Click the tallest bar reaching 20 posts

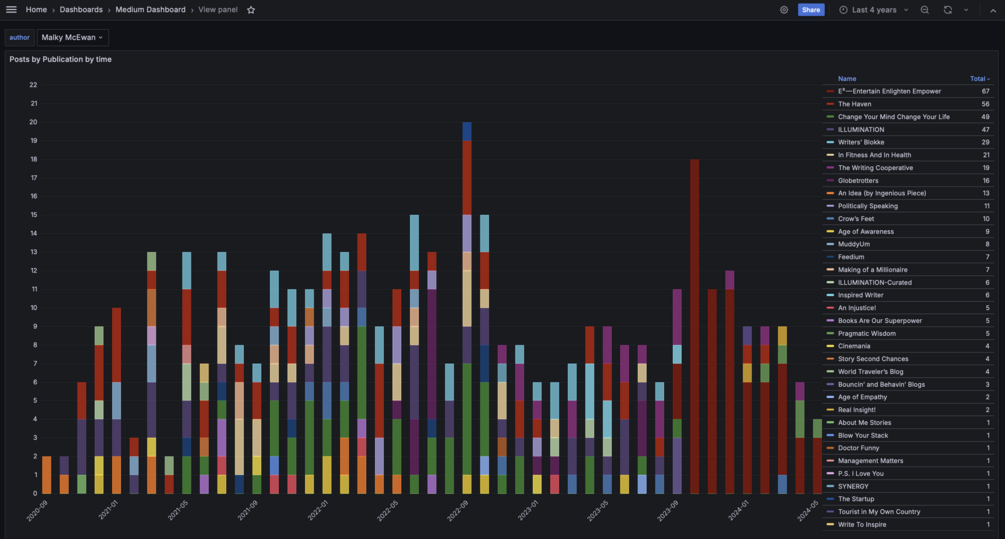point(467,308)
